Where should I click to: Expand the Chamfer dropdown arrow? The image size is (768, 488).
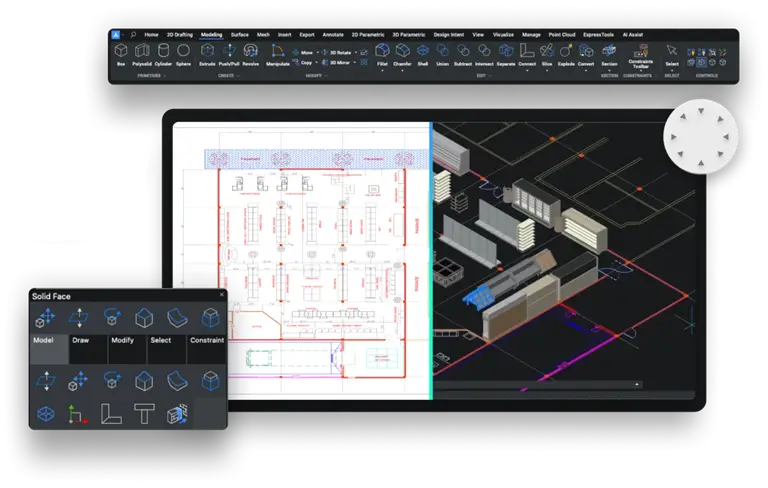402,71
